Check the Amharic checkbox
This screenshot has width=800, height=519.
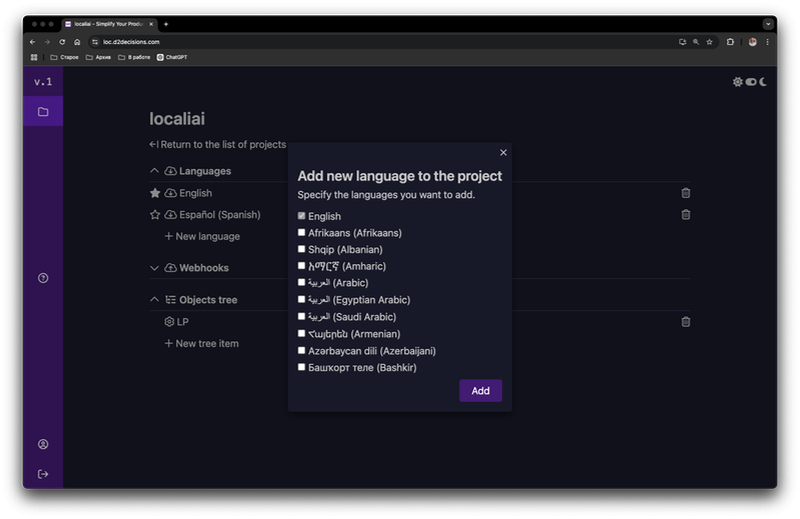[x=302, y=266]
